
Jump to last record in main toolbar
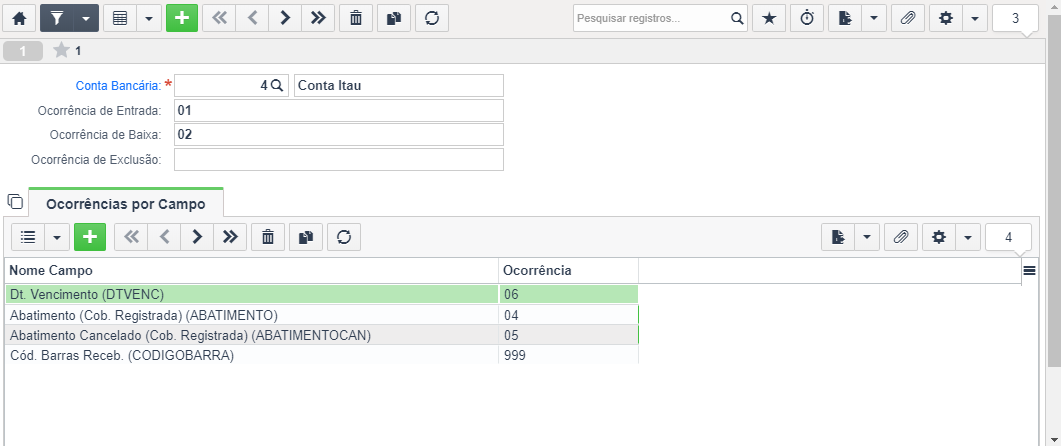318,18
